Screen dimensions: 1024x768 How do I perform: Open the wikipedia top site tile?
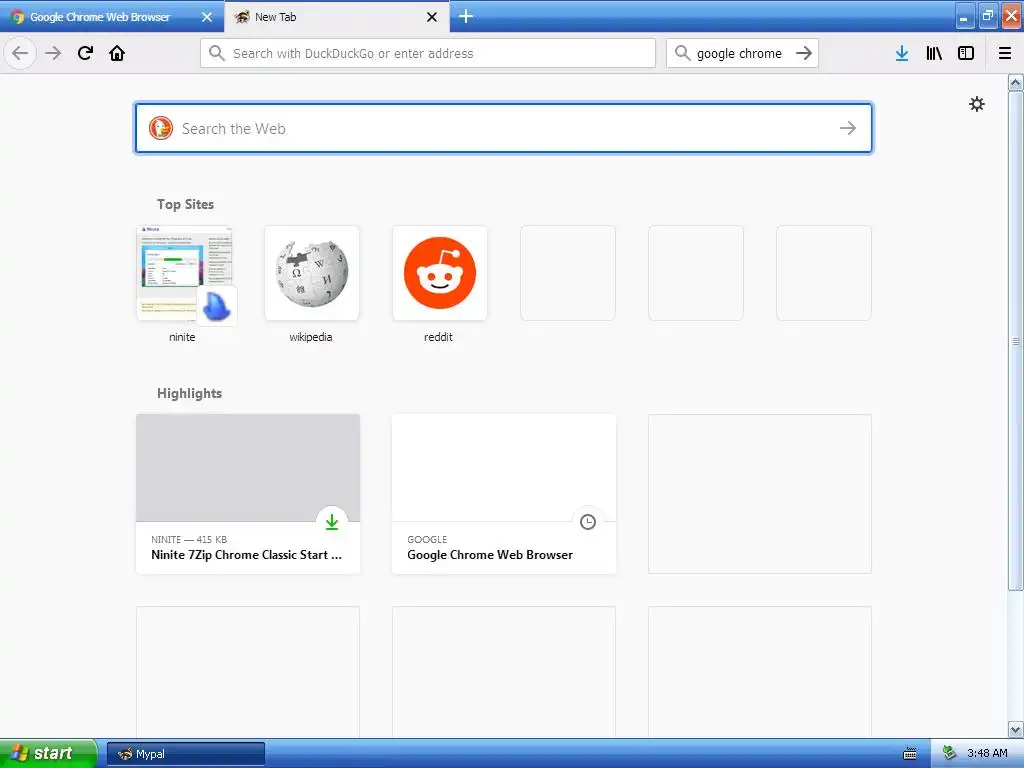(312, 273)
